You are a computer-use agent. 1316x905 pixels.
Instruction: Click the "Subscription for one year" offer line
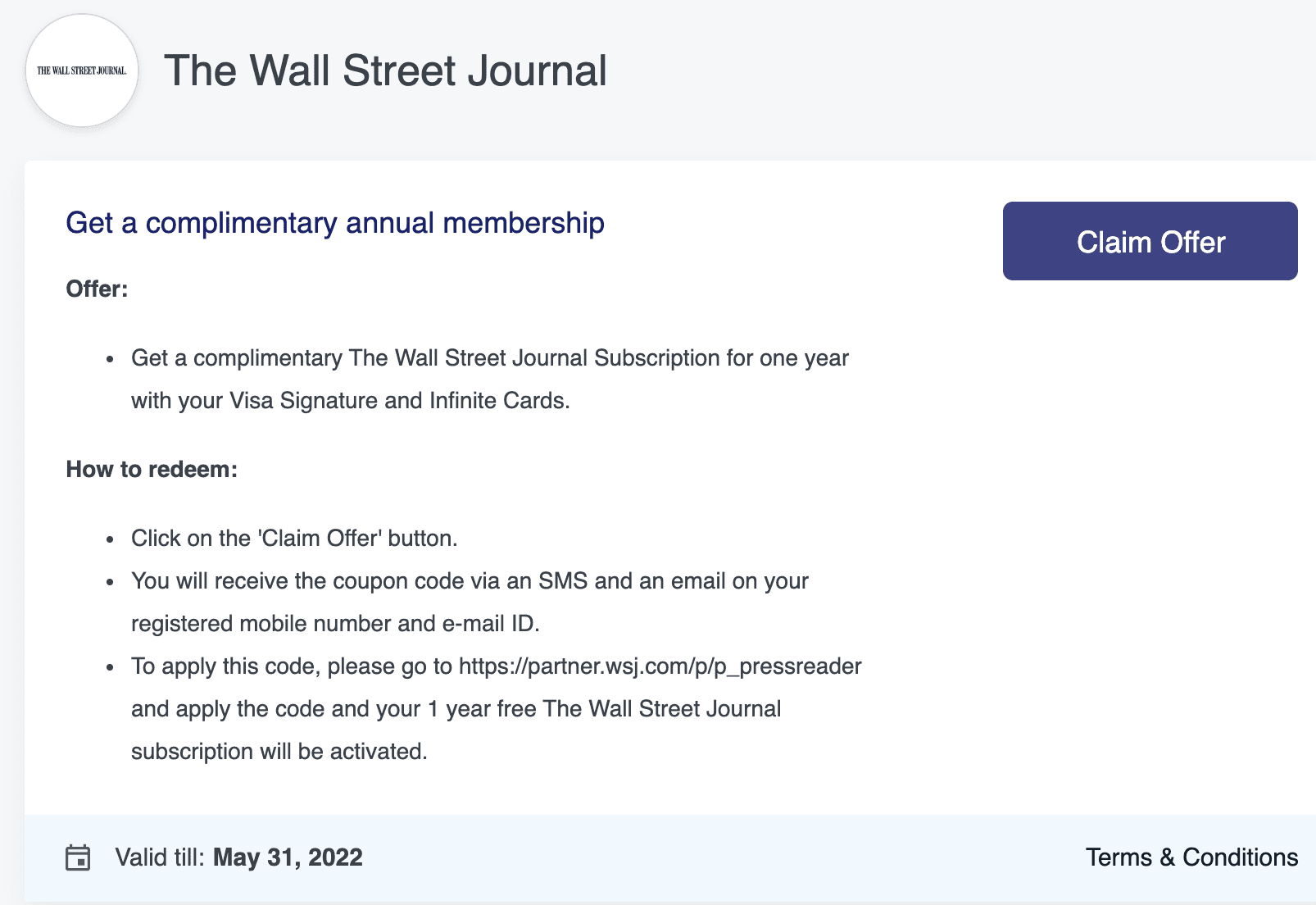721,358
